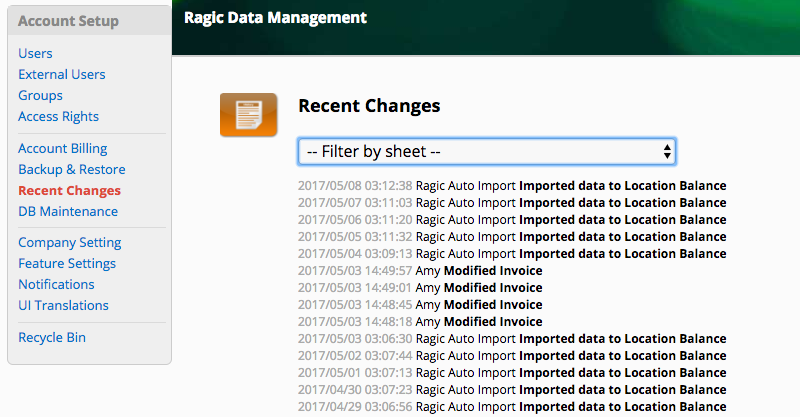Select the 2017/05/08 03:12:38 import entry
Viewport: 800px width, 417px height.
coord(512,186)
